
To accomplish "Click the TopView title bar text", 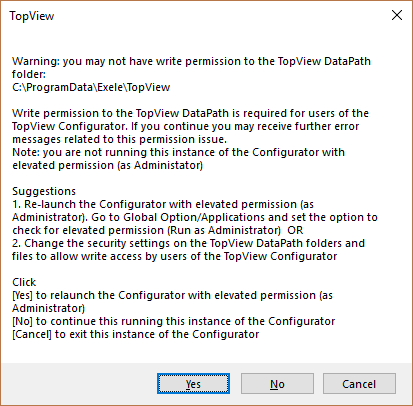I will pos(32,16).
